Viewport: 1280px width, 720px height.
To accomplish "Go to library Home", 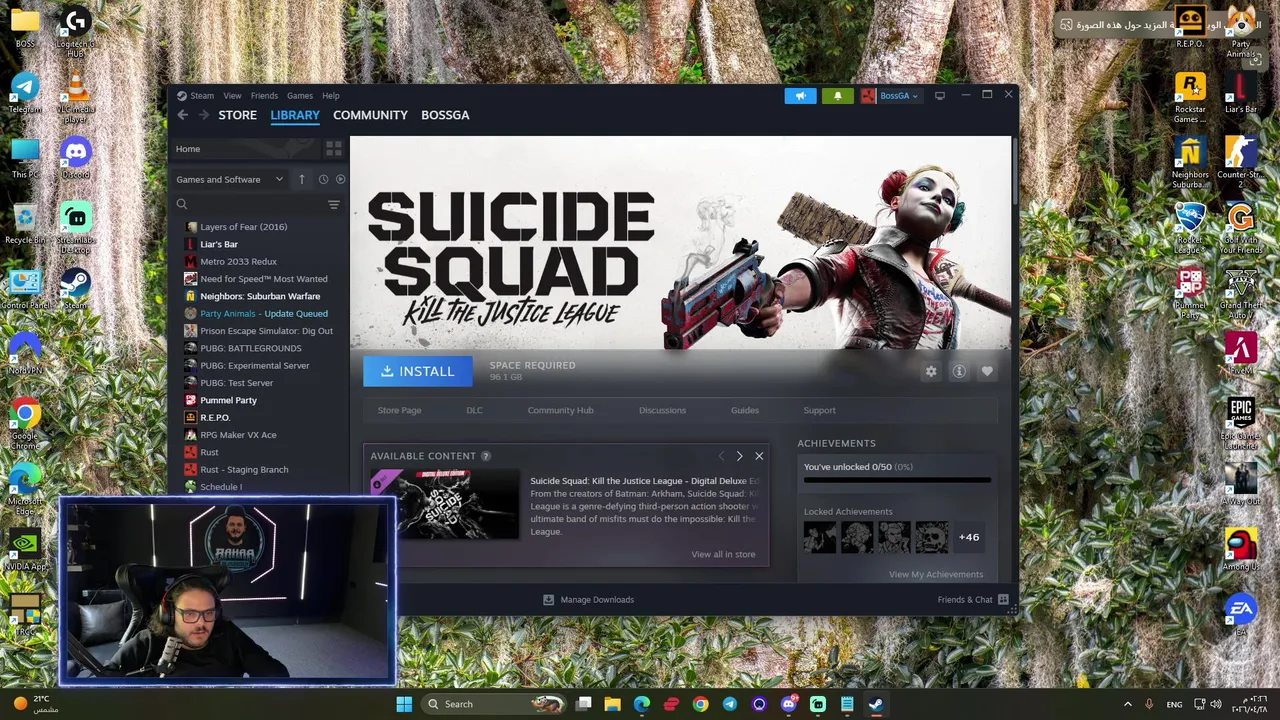I will (x=245, y=149).
